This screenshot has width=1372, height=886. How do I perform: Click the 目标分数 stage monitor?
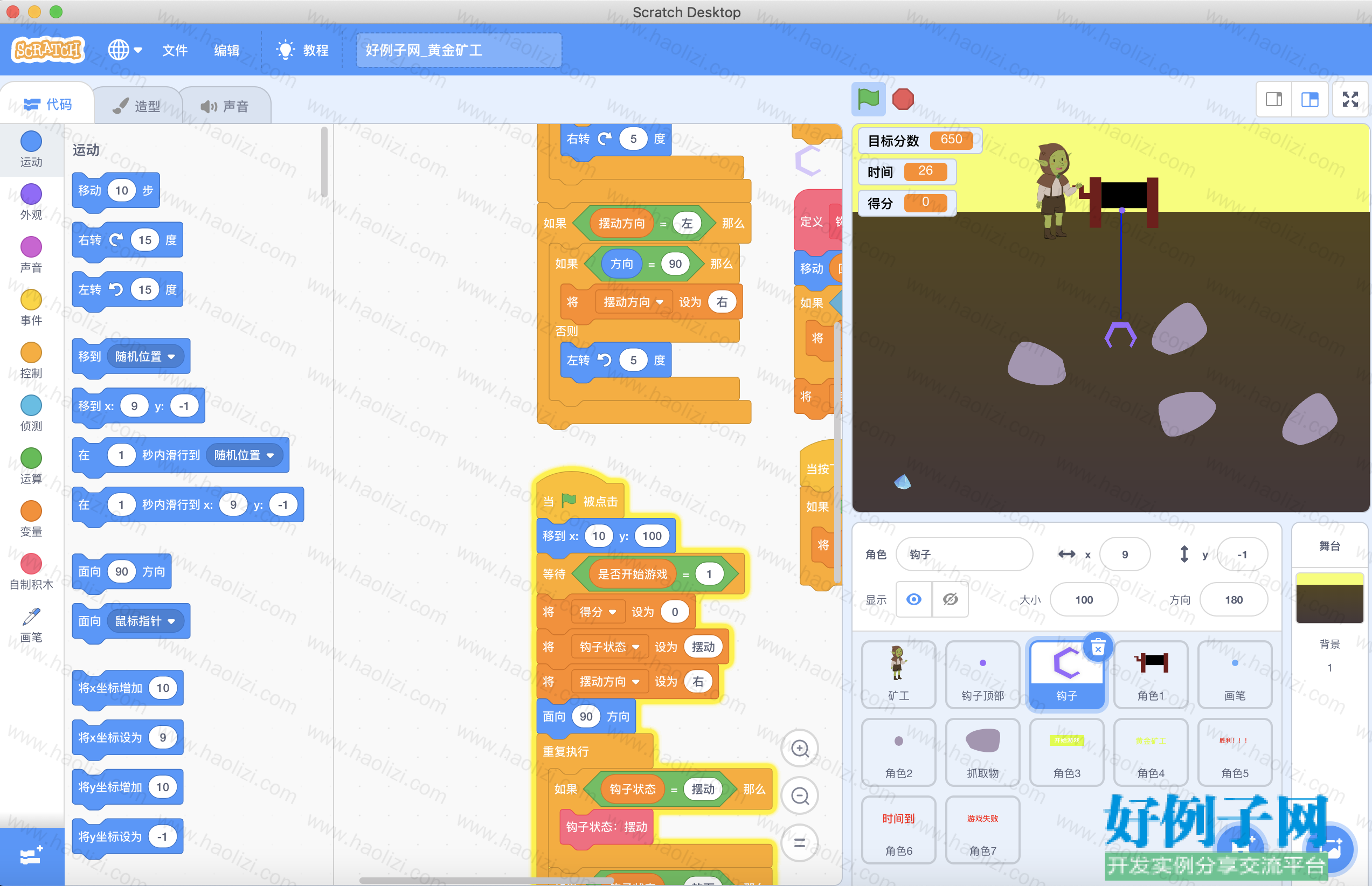pos(919,140)
